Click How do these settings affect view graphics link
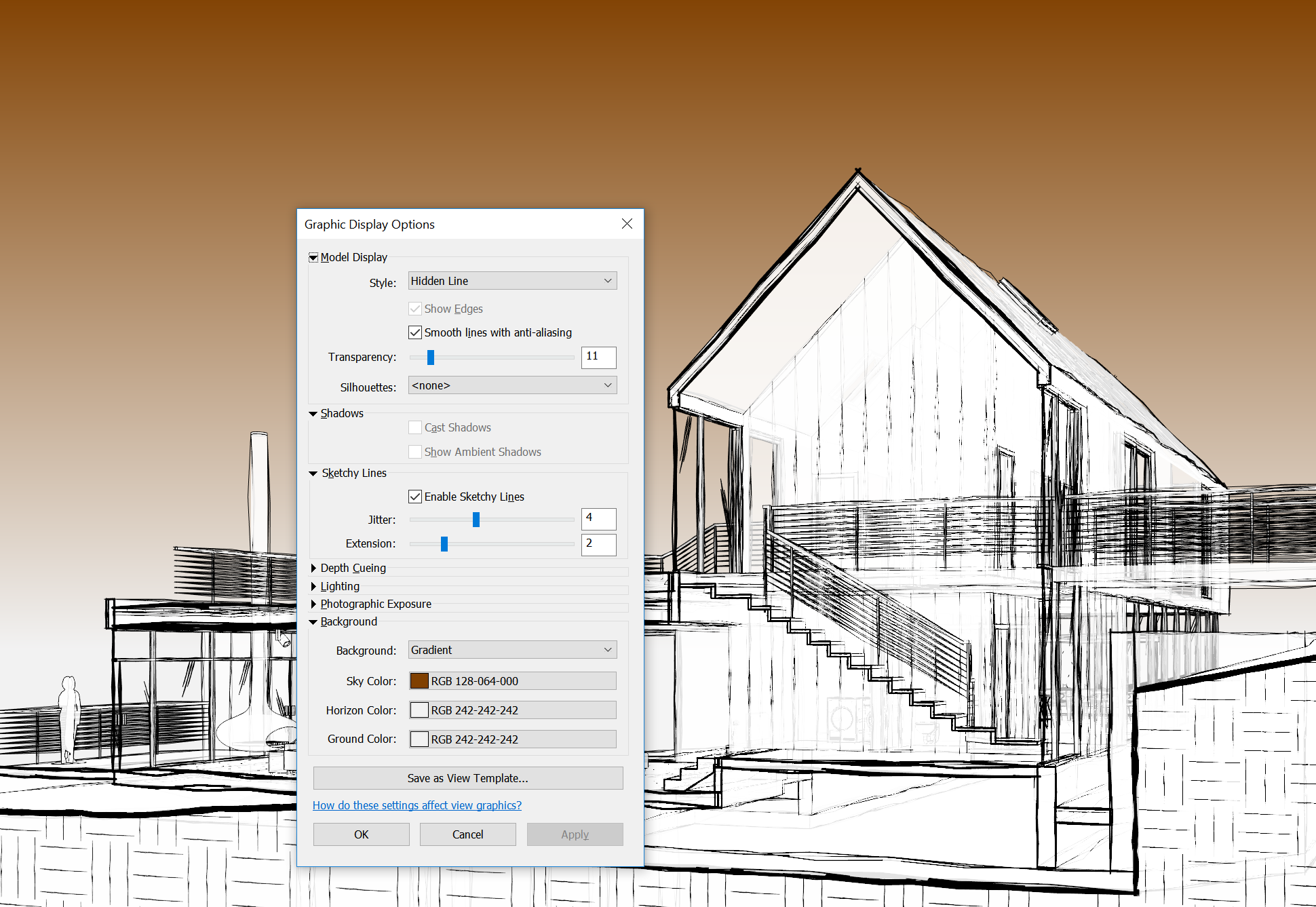Screen dimensions: 1316x907 (417, 806)
